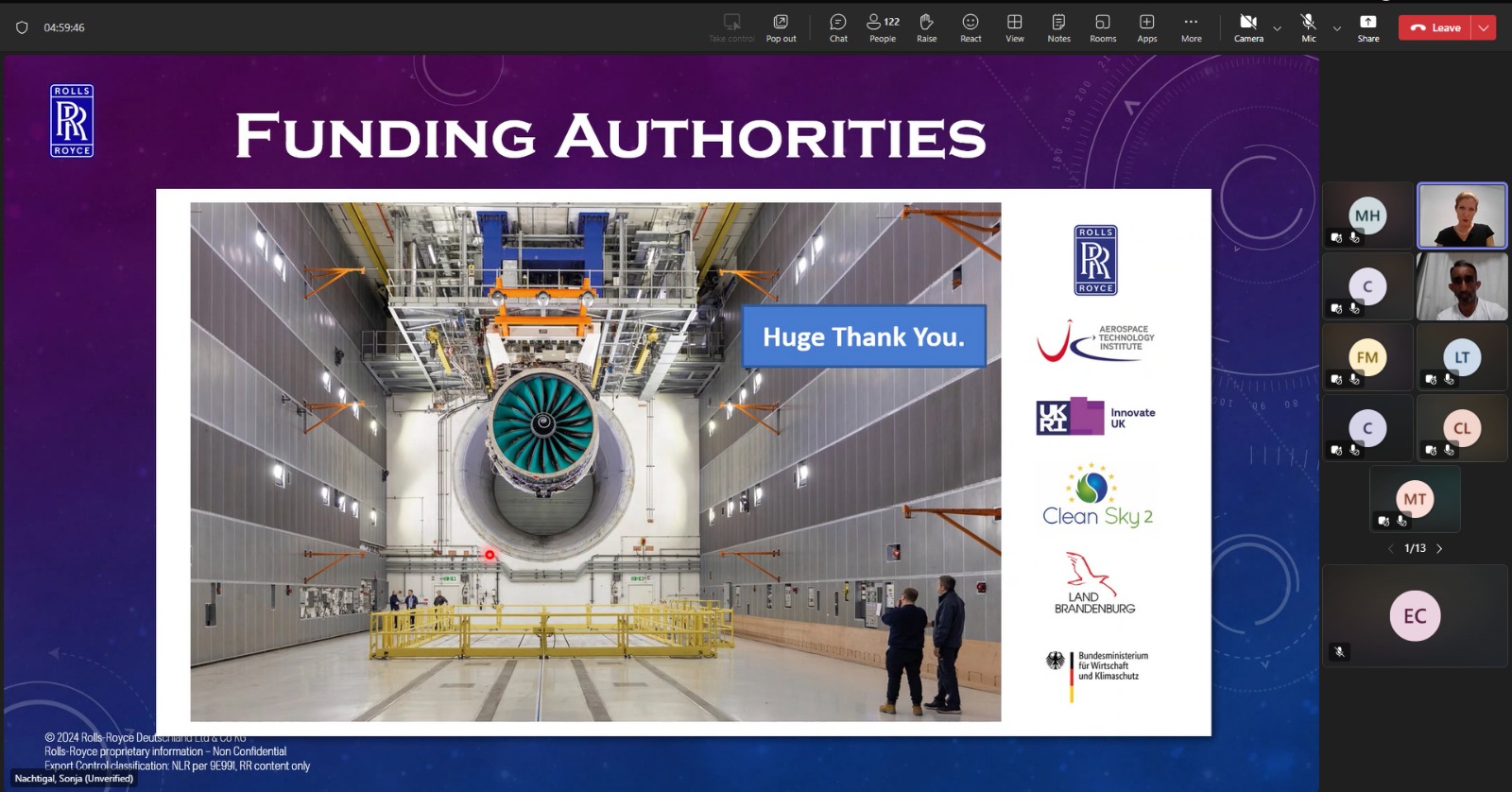Image resolution: width=1512 pixels, height=792 pixels.
Task: Click the muted mic icon on EC's tile
Action: click(x=1339, y=651)
